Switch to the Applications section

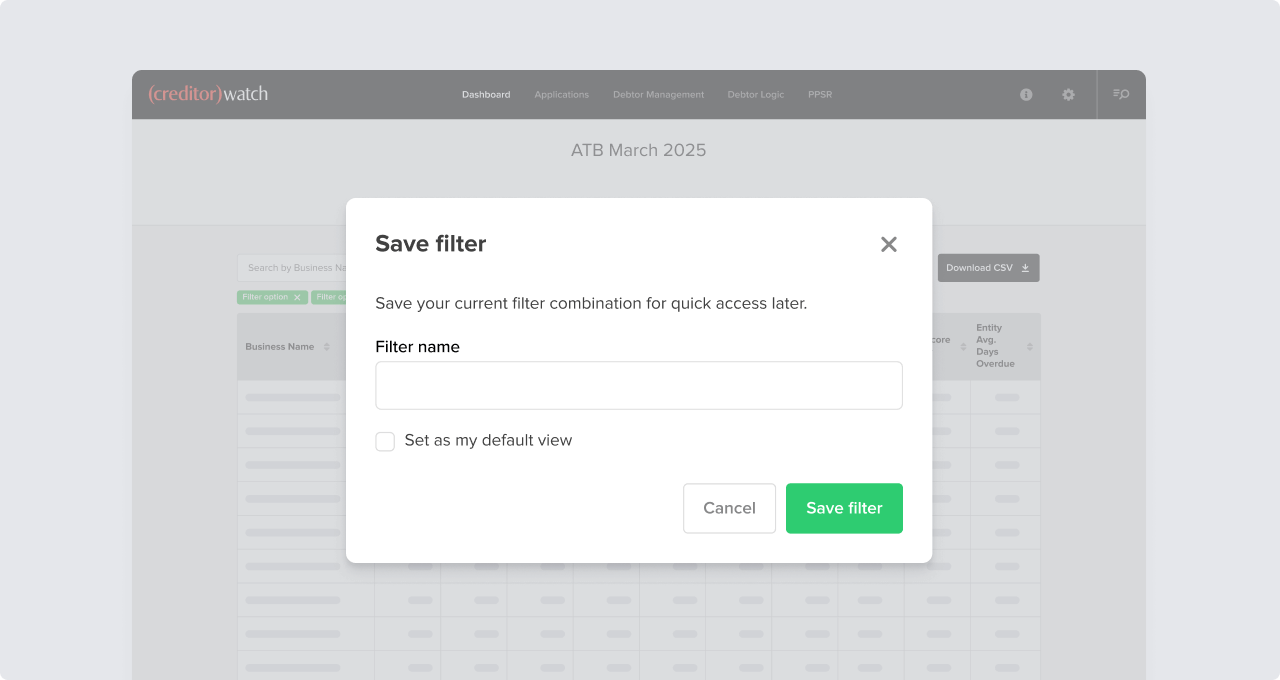[561, 94]
